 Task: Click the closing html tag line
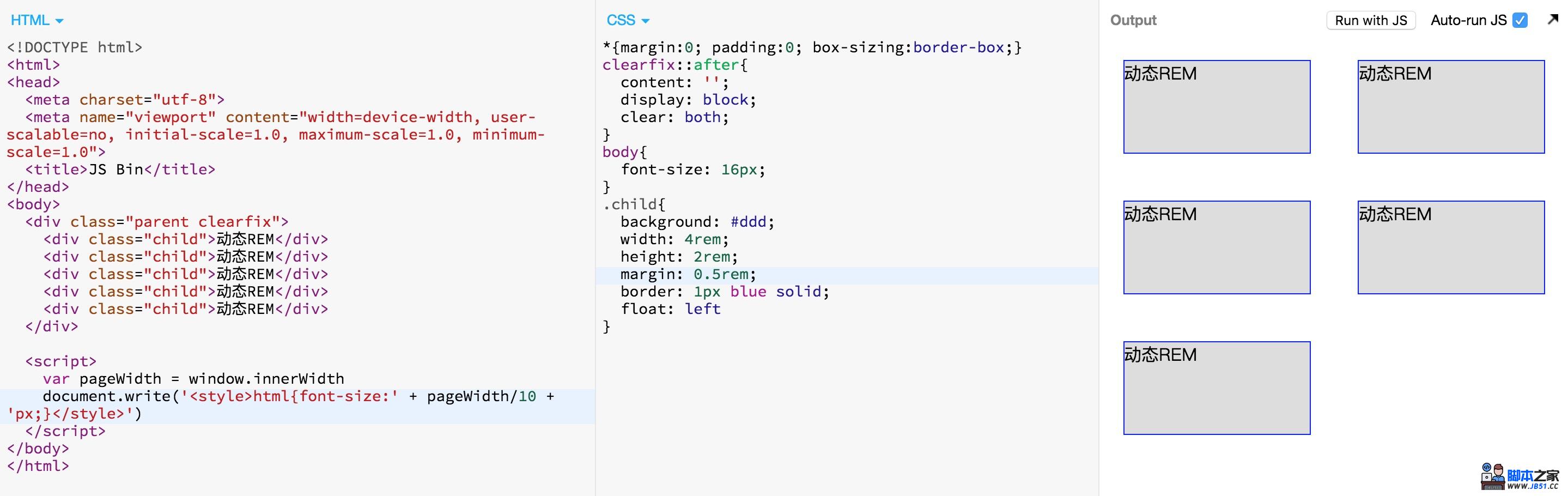point(38,466)
